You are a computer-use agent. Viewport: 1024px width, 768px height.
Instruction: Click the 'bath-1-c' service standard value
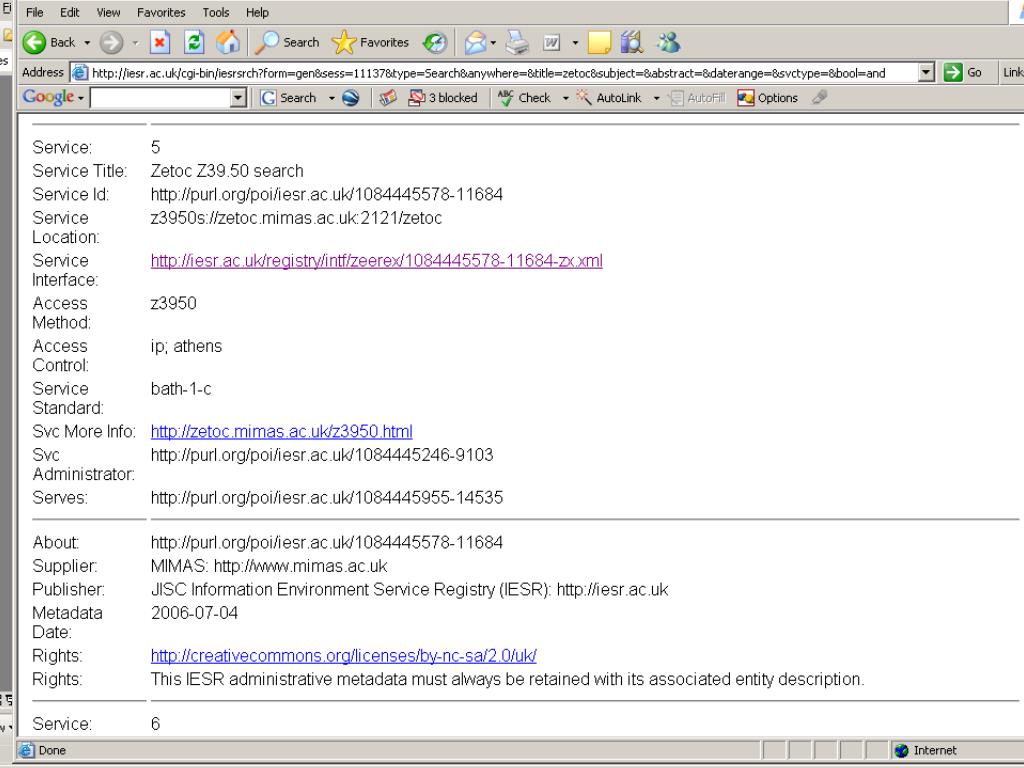tap(181, 389)
